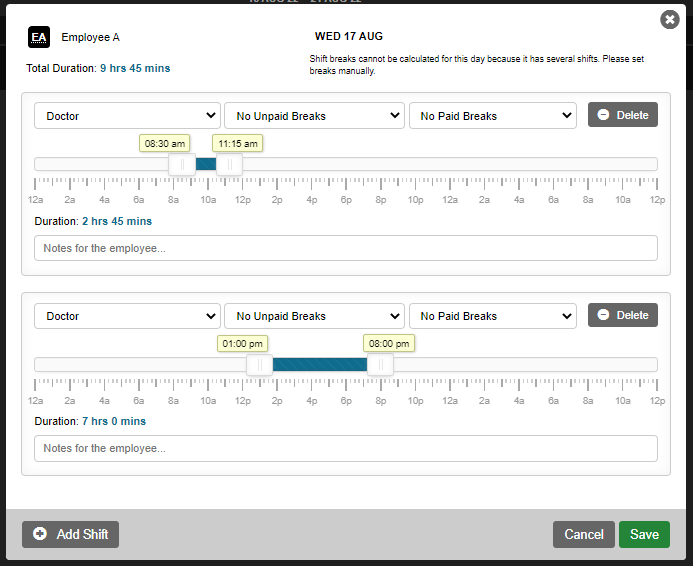
Task: Click the 08:00 pm end slider handle
Action: 380,365
